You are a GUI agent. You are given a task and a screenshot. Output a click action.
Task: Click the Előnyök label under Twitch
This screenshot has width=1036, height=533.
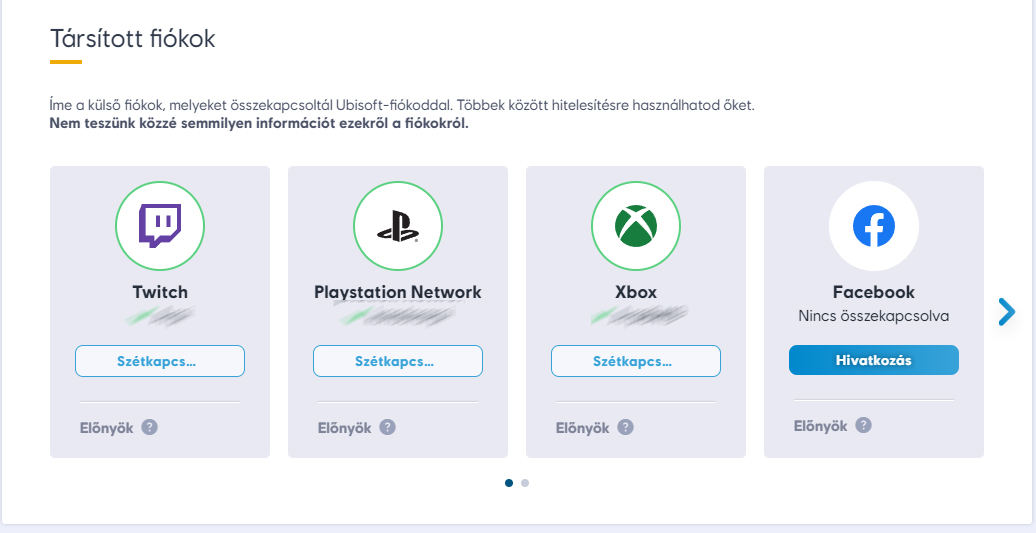coord(106,428)
